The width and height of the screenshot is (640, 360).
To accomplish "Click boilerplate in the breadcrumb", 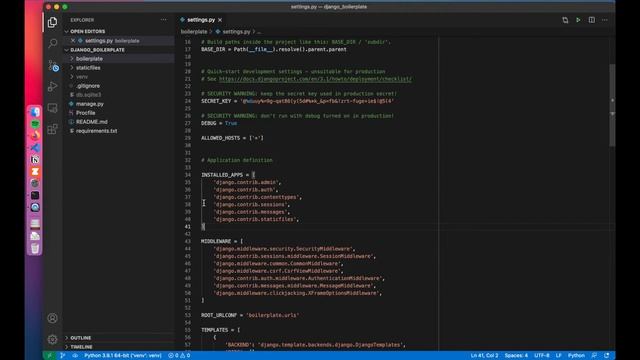I will 194,31.
